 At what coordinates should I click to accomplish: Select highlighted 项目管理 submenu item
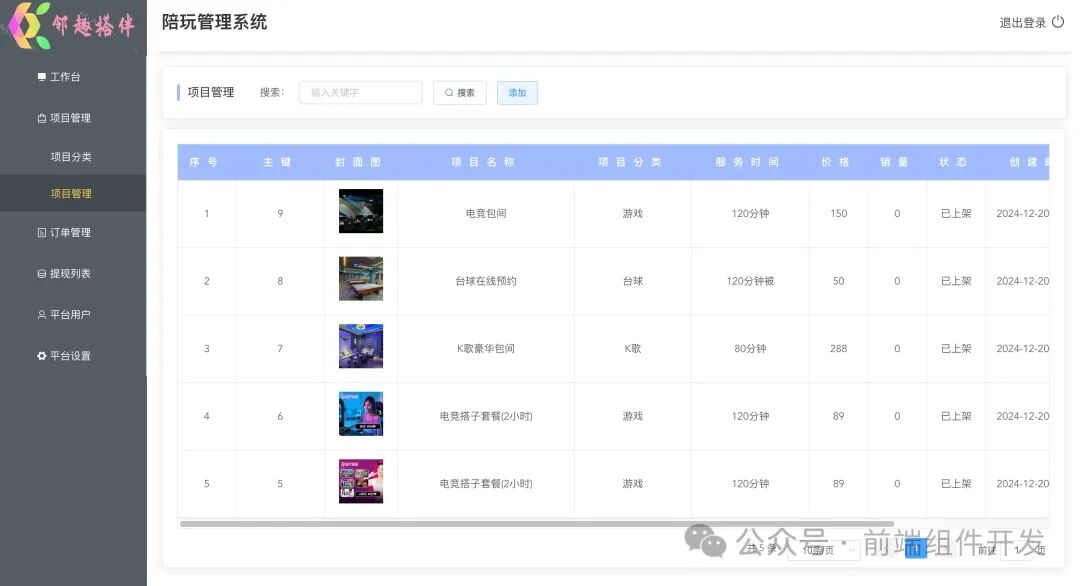(x=73, y=193)
